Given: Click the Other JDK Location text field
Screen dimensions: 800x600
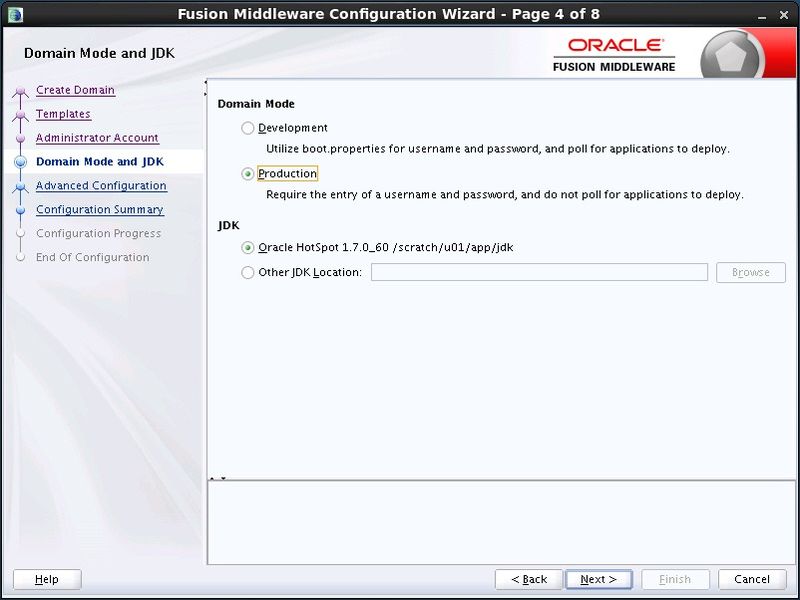Looking at the screenshot, I should pos(539,272).
